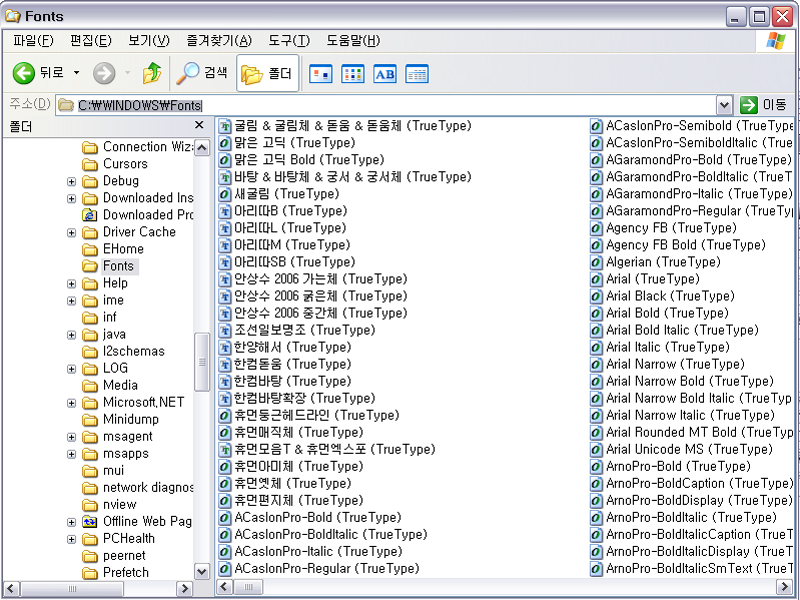Screen dimensions: 800x600
Task: Click the green Back (뒤로) arrow icon
Action: tap(23, 73)
